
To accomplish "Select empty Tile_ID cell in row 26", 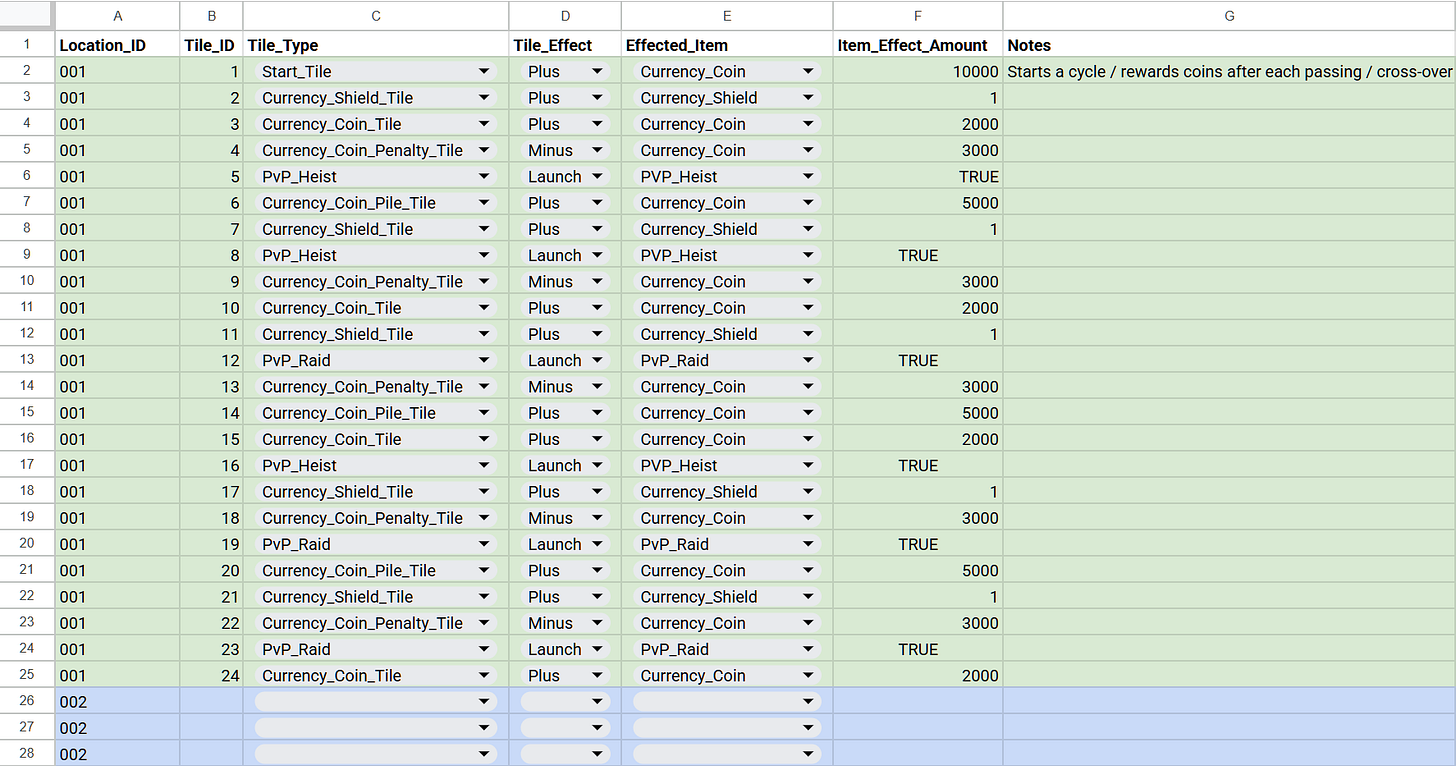I will point(212,702).
